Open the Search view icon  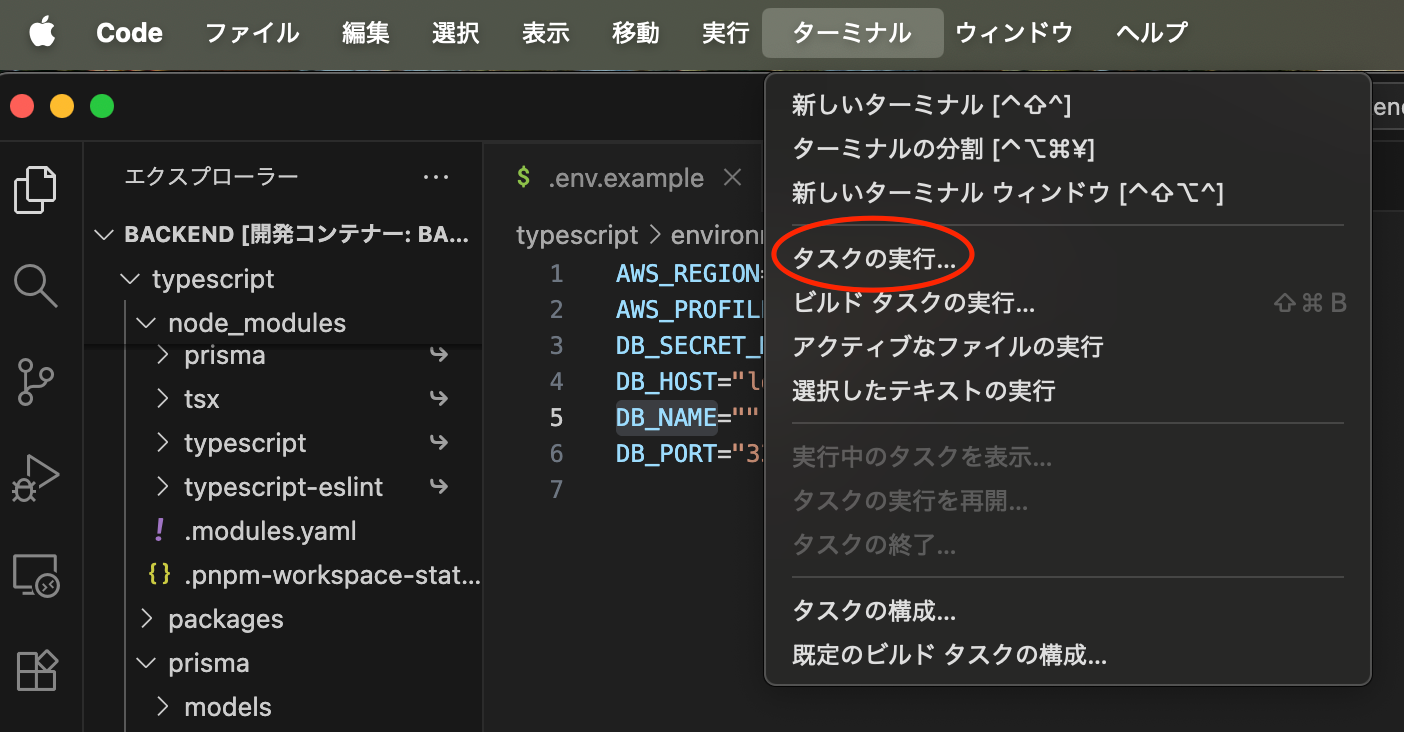click(35, 285)
